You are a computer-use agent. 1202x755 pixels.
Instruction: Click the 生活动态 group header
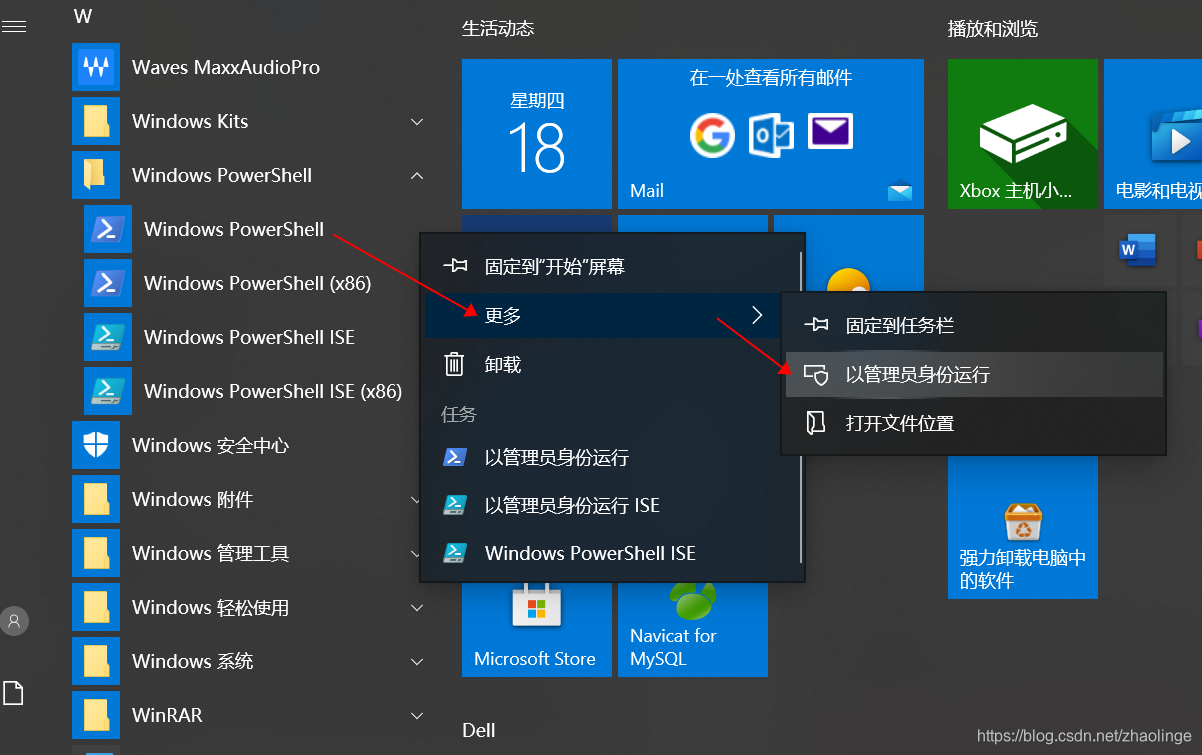[x=498, y=29]
